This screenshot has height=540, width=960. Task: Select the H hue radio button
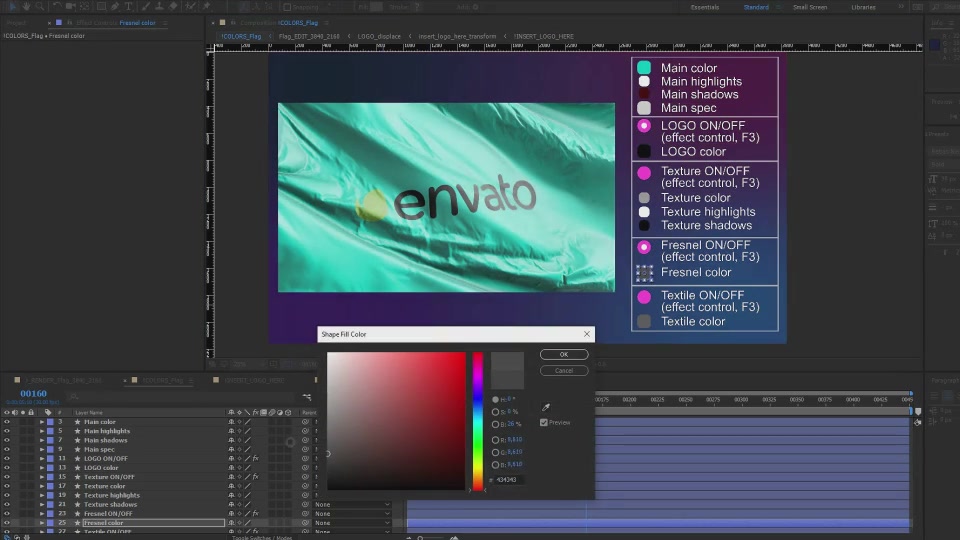pyautogui.click(x=495, y=399)
